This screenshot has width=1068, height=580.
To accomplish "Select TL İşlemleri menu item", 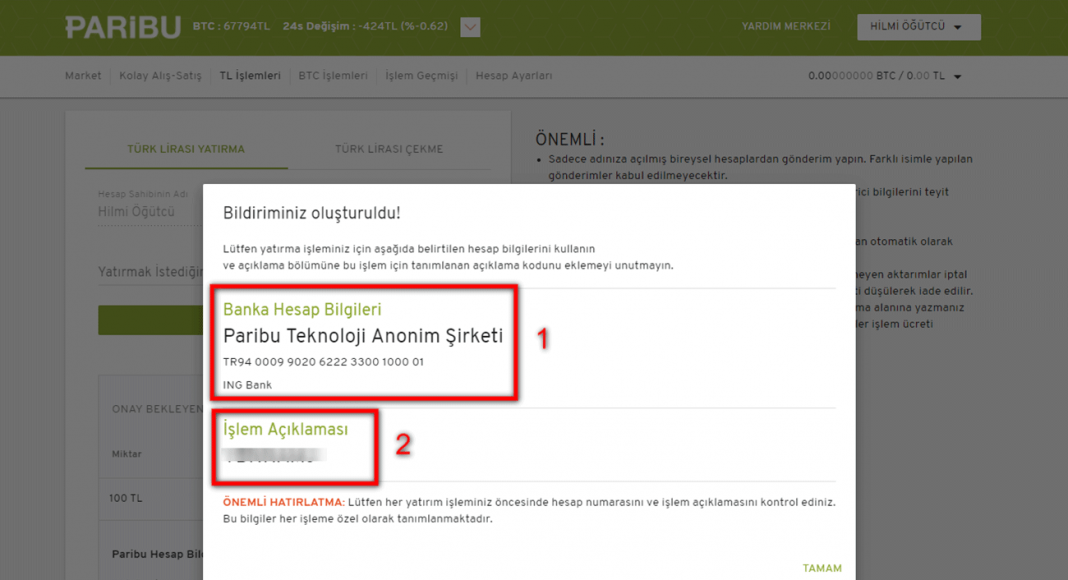I will [x=250, y=76].
